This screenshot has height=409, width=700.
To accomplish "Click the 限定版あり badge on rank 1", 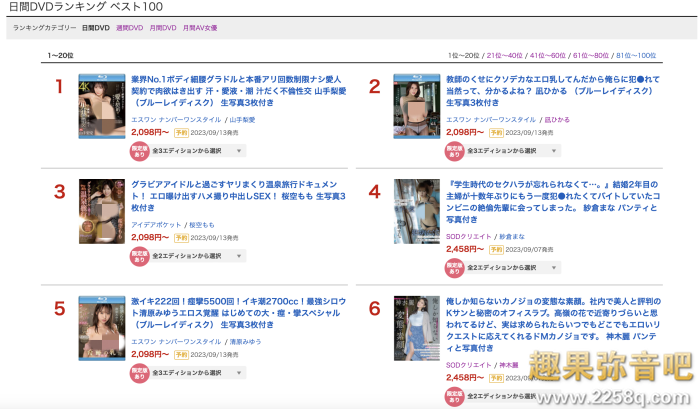I will point(139,151).
